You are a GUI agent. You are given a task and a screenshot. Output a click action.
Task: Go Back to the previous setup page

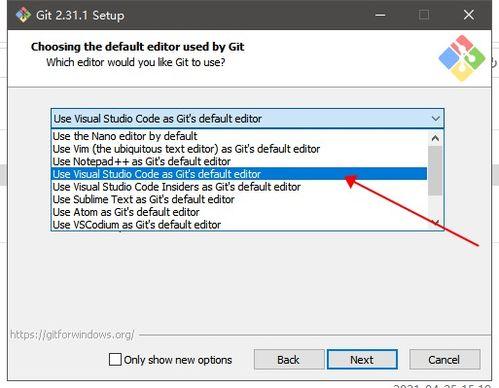(x=289, y=359)
